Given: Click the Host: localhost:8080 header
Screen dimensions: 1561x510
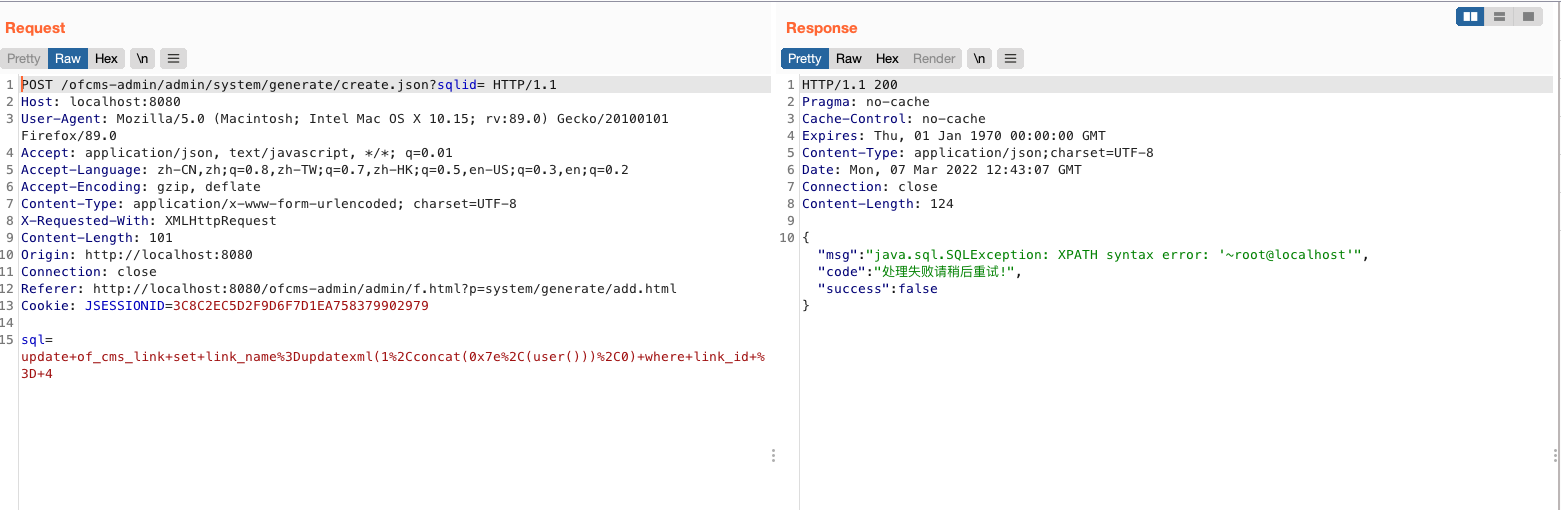Looking at the screenshot, I should [101, 102].
